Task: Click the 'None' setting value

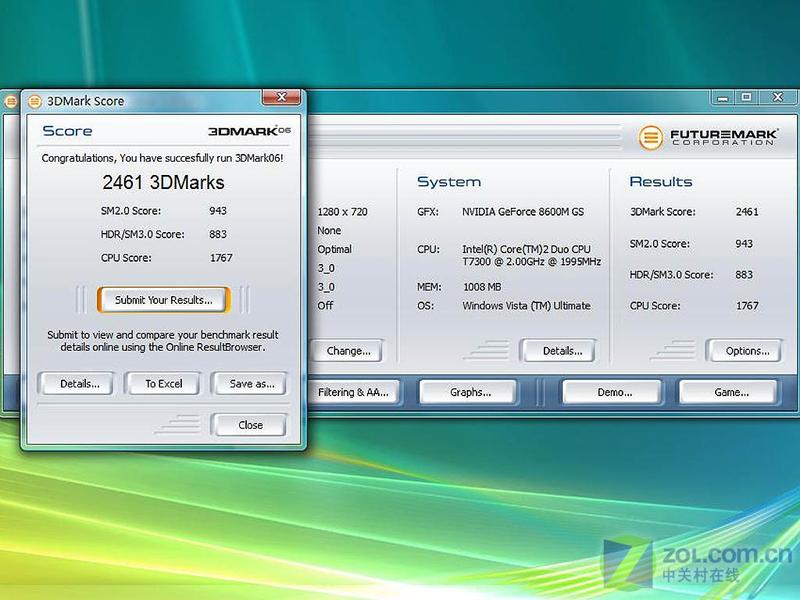Action: (329, 230)
